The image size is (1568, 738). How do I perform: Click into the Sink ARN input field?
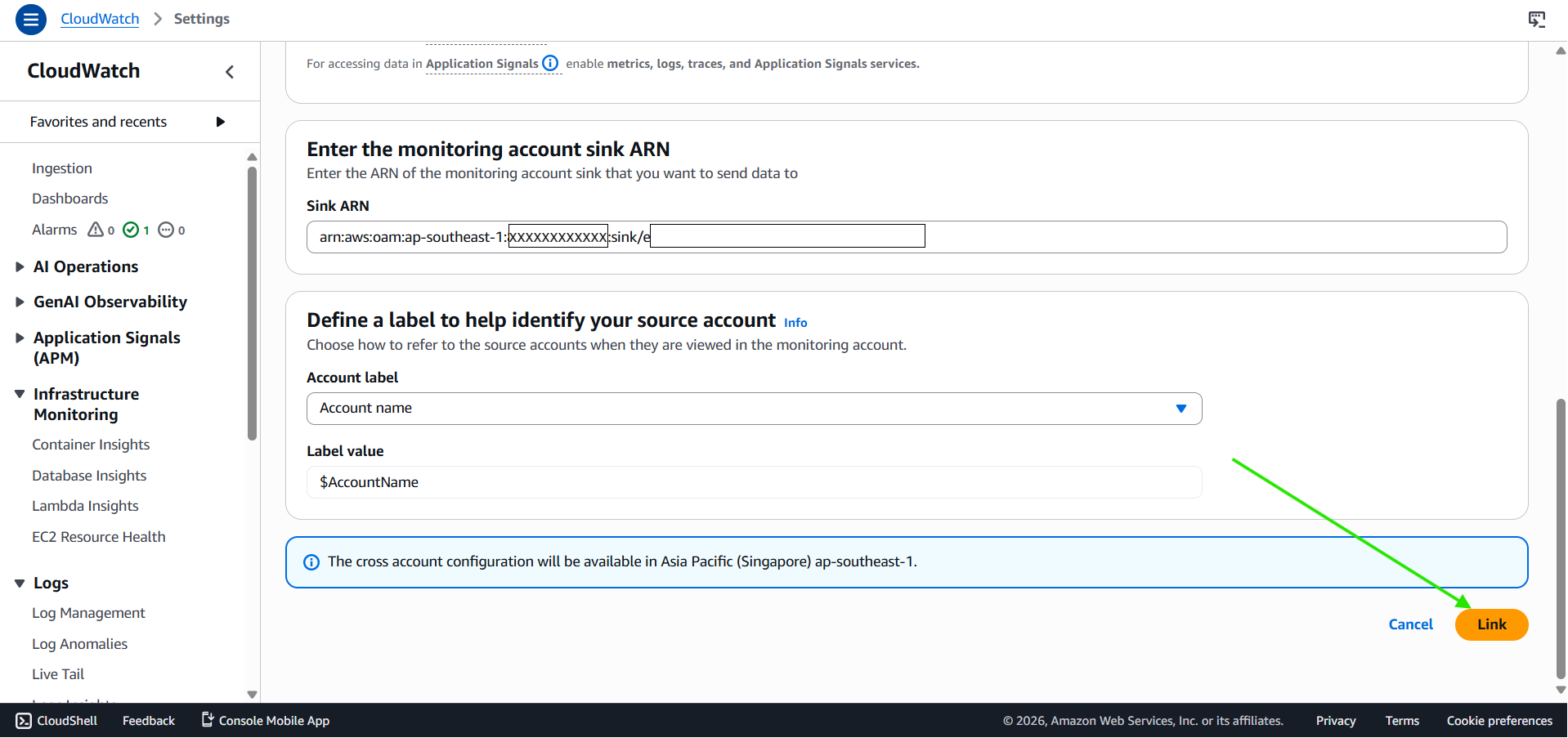point(906,237)
